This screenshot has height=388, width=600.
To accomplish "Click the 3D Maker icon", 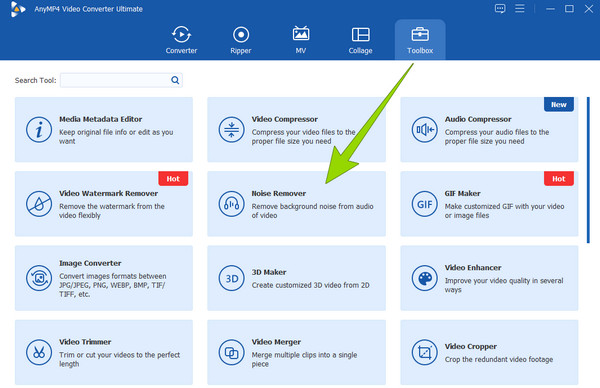I will click(x=232, y=278).
